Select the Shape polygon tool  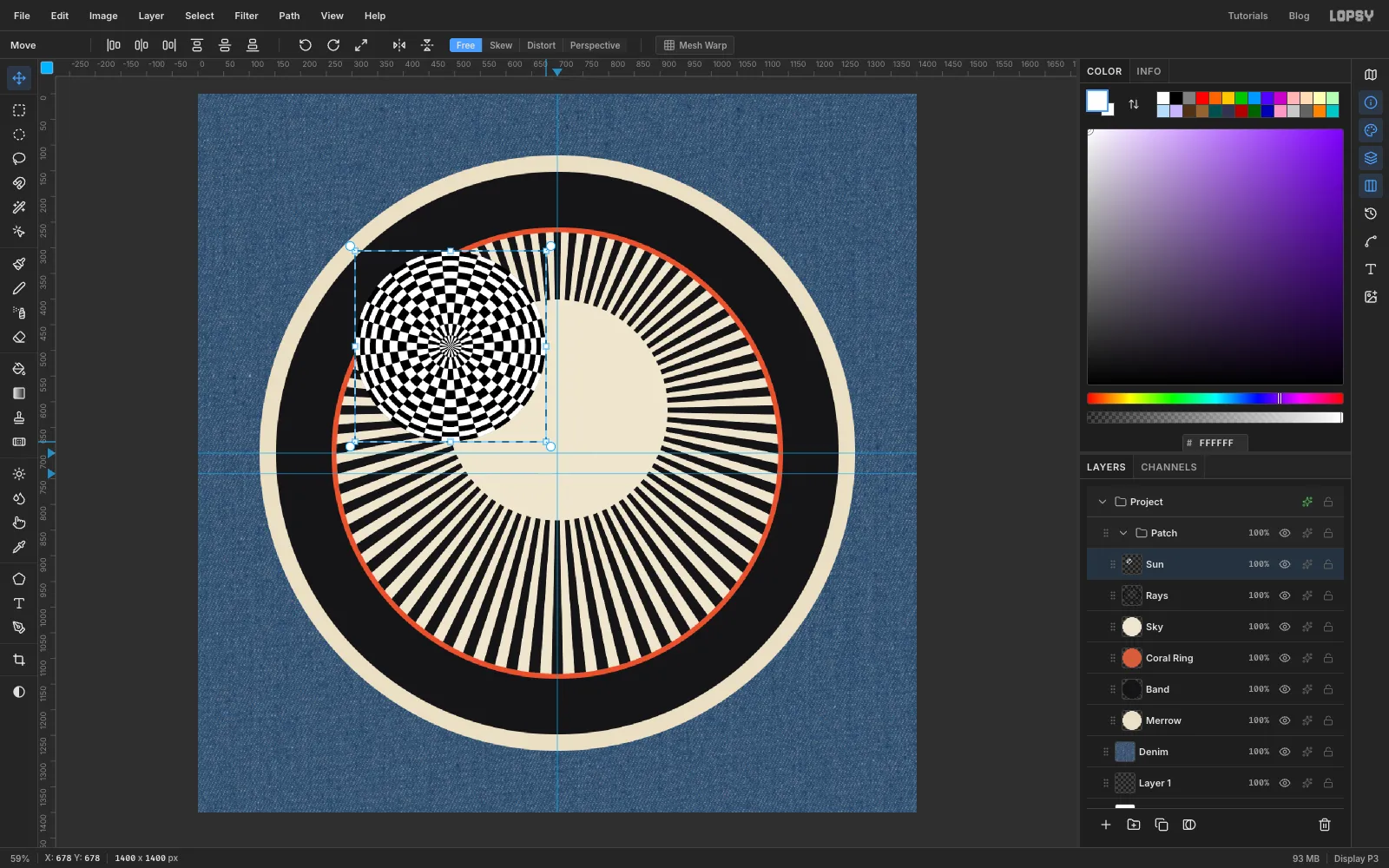click(x=19, y=579)
